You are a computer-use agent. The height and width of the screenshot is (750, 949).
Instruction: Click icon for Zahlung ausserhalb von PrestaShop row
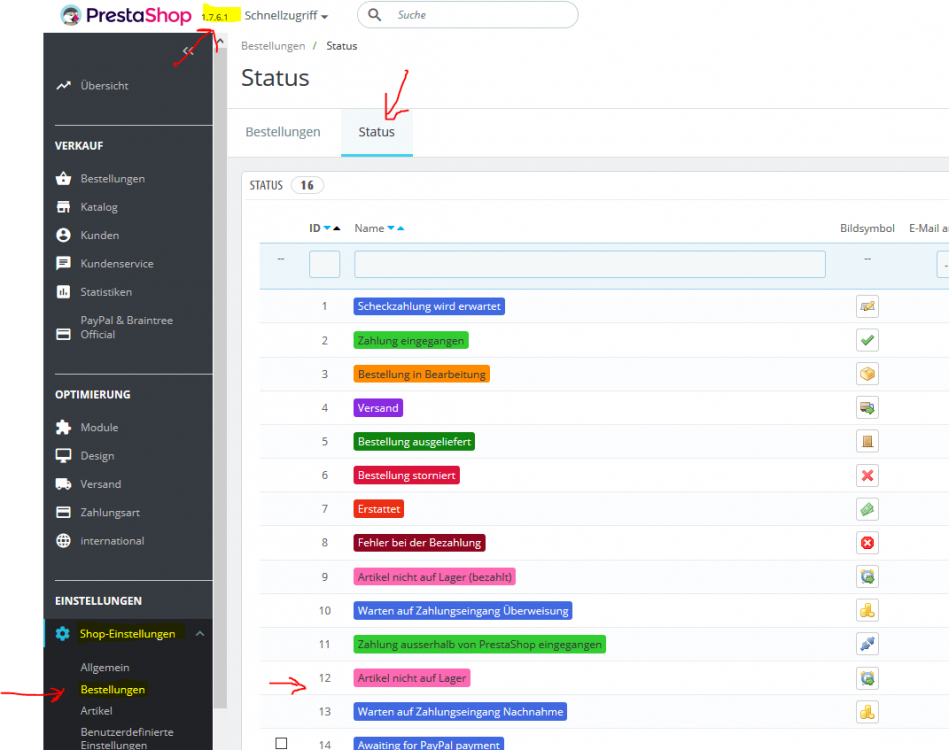(867, 644)
